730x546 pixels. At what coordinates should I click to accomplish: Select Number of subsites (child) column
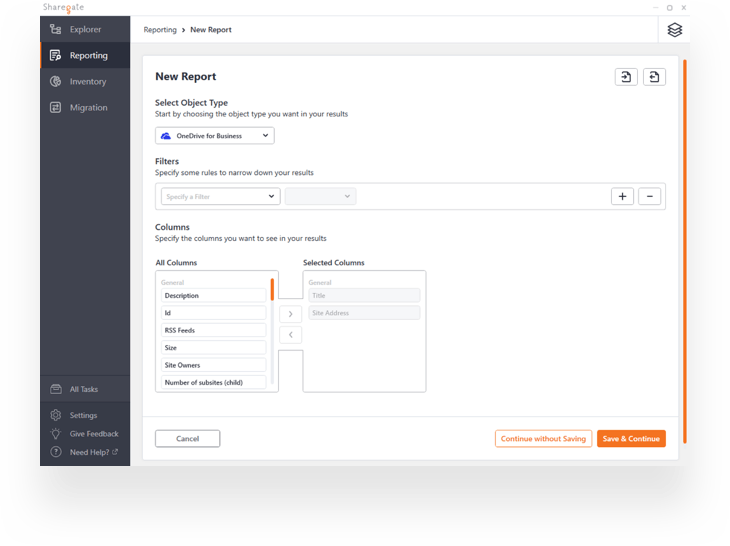[x=214, y=383]
